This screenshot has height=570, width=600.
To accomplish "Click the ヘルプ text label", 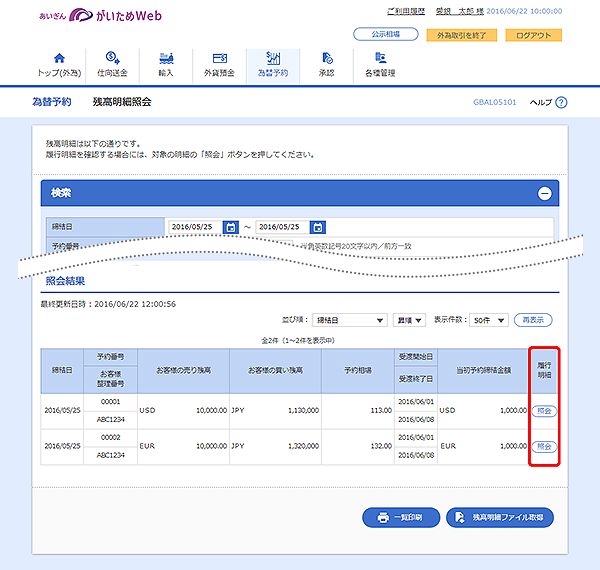I will pos(541,102).
